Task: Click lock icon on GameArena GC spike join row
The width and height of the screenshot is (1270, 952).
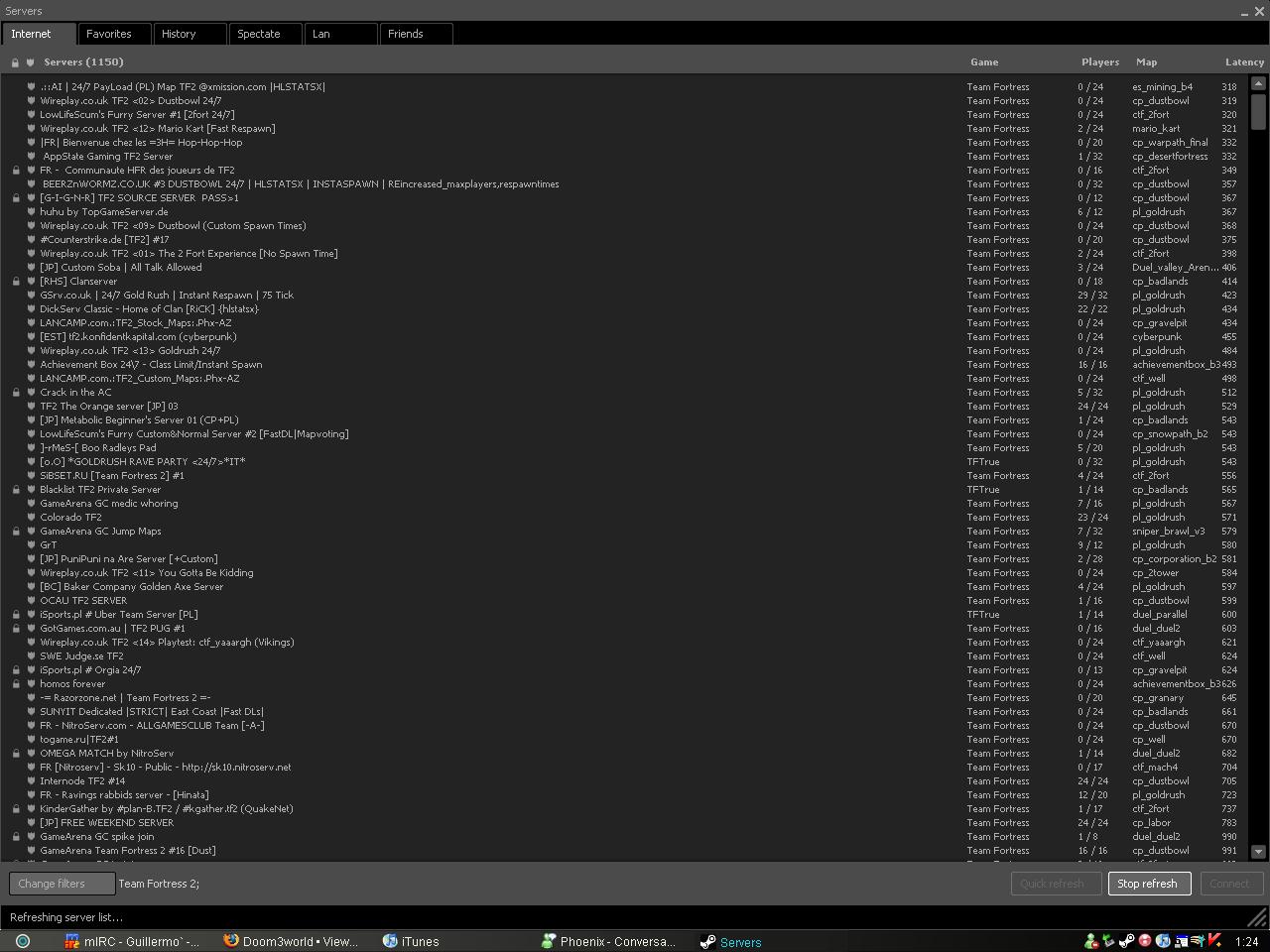Action: [x=16, y=837]
